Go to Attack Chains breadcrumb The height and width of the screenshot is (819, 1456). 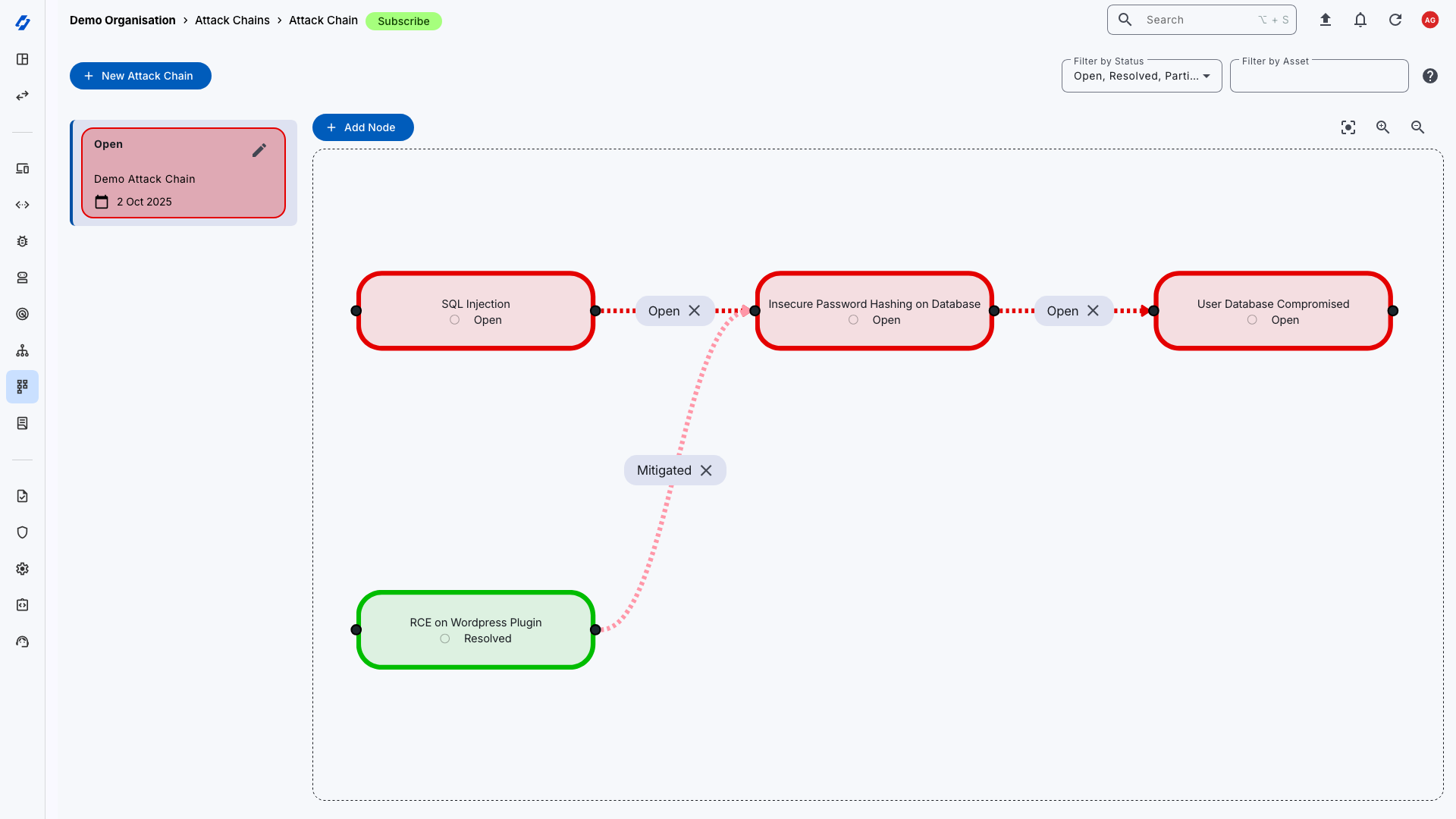(232, 20)
